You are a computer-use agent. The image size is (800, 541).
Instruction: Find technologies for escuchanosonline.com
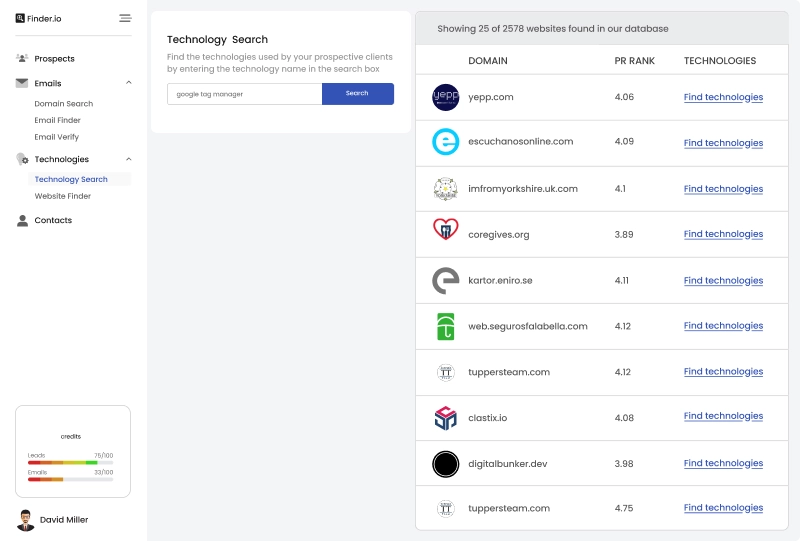tap(723, 143)
